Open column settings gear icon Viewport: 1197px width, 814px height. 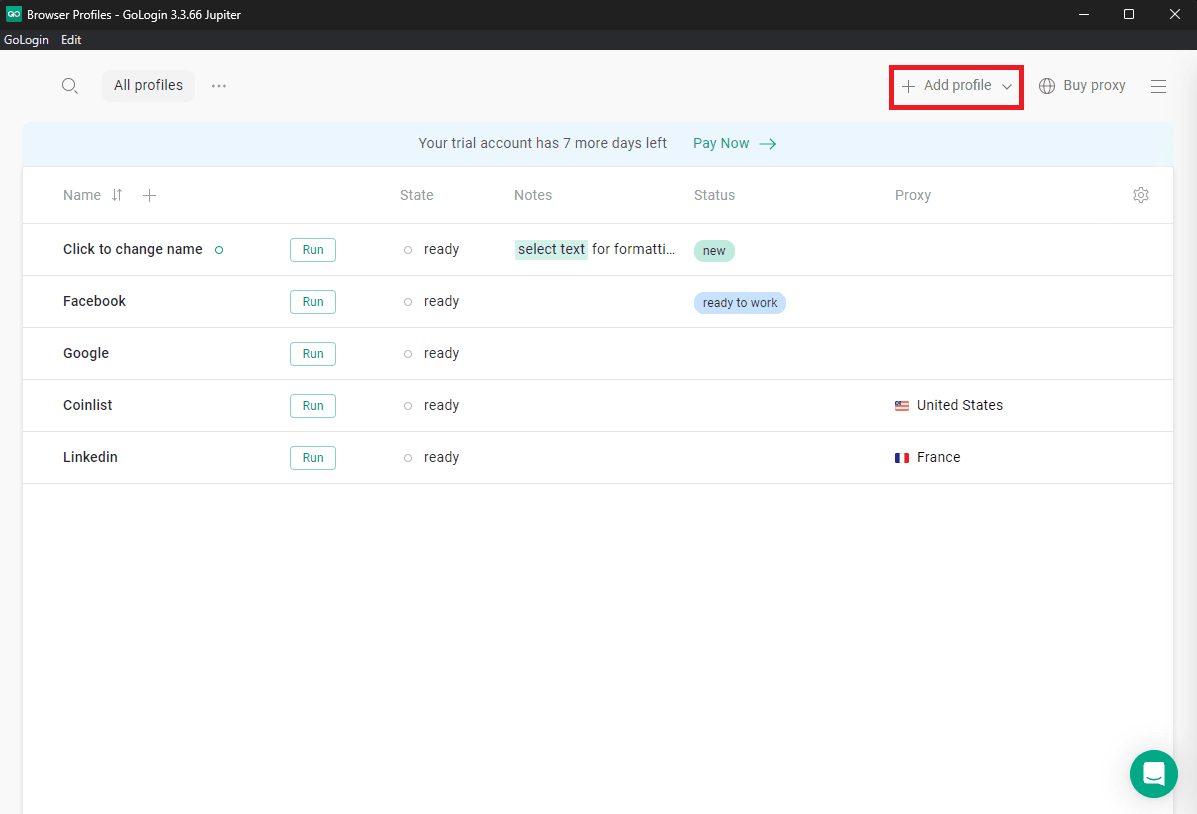click(x=1141, y=195)
